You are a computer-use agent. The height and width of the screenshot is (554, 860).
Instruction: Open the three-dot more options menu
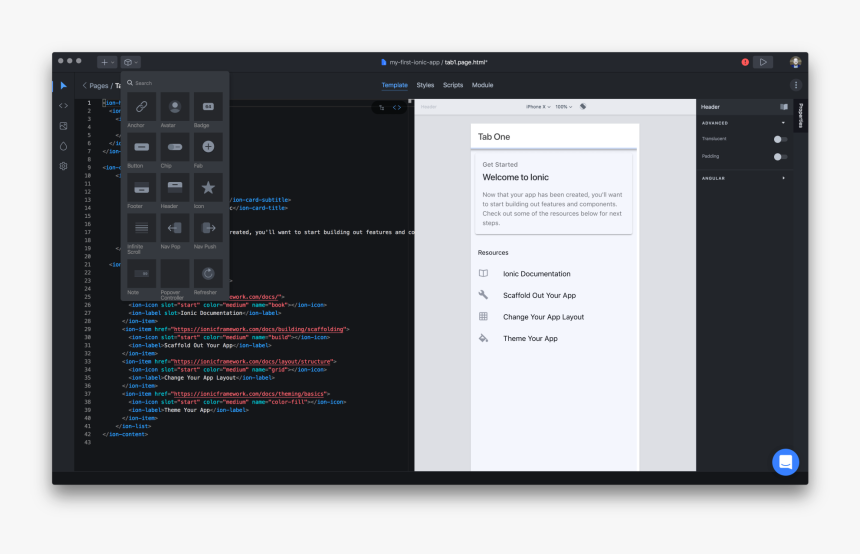click(796, 85)
